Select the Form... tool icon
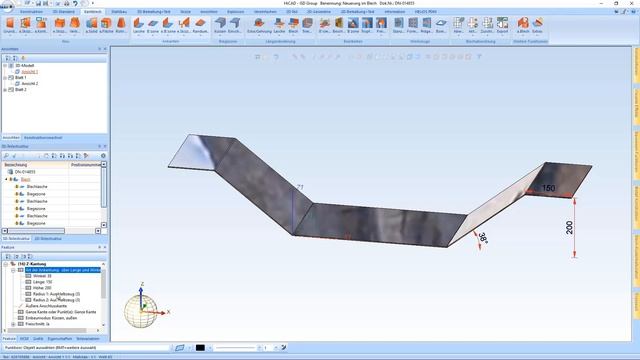Image resolution: width=640 pixels, height=360 pixels. click(413, 23)
